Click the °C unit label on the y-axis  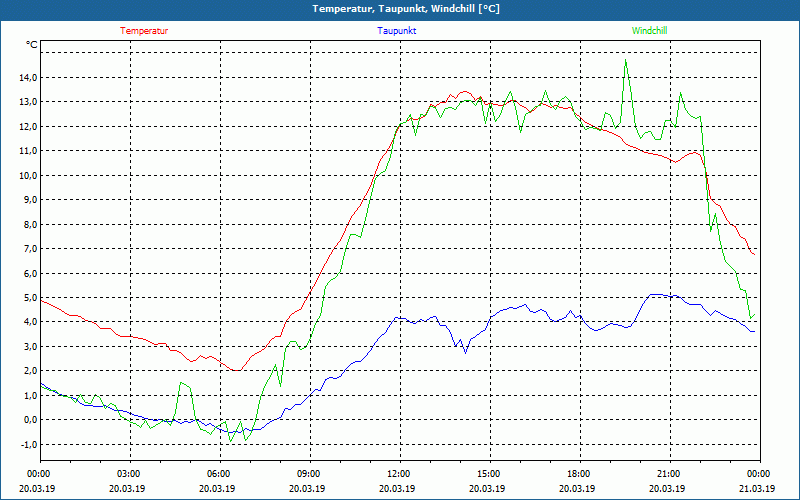point(32,45)
